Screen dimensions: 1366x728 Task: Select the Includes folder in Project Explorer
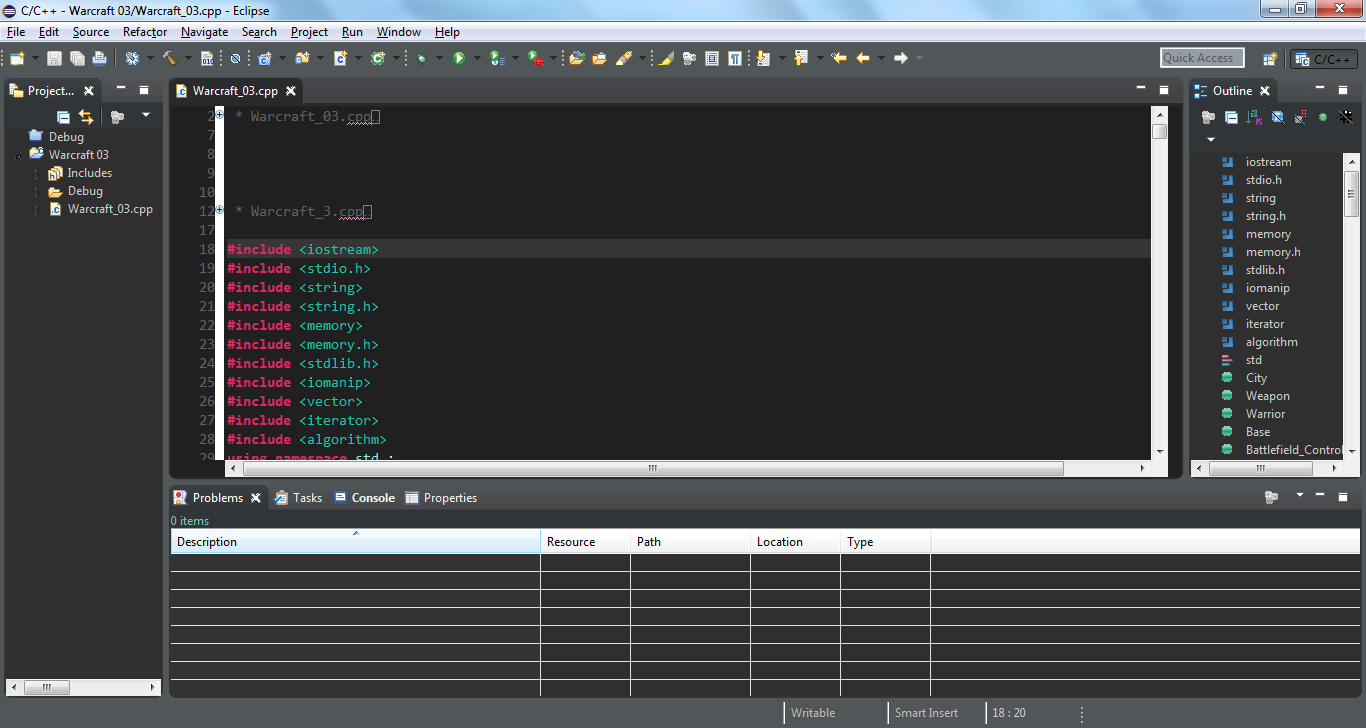(80, 173)
